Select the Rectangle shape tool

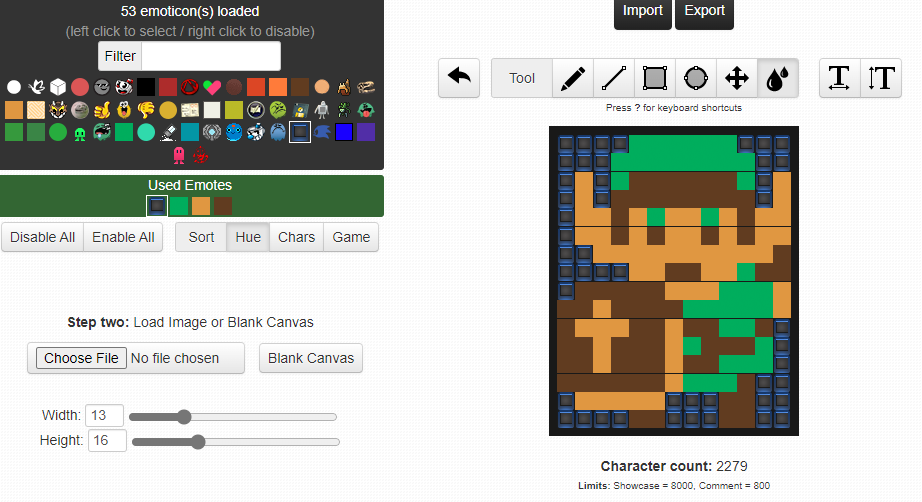tap(655, 78)
